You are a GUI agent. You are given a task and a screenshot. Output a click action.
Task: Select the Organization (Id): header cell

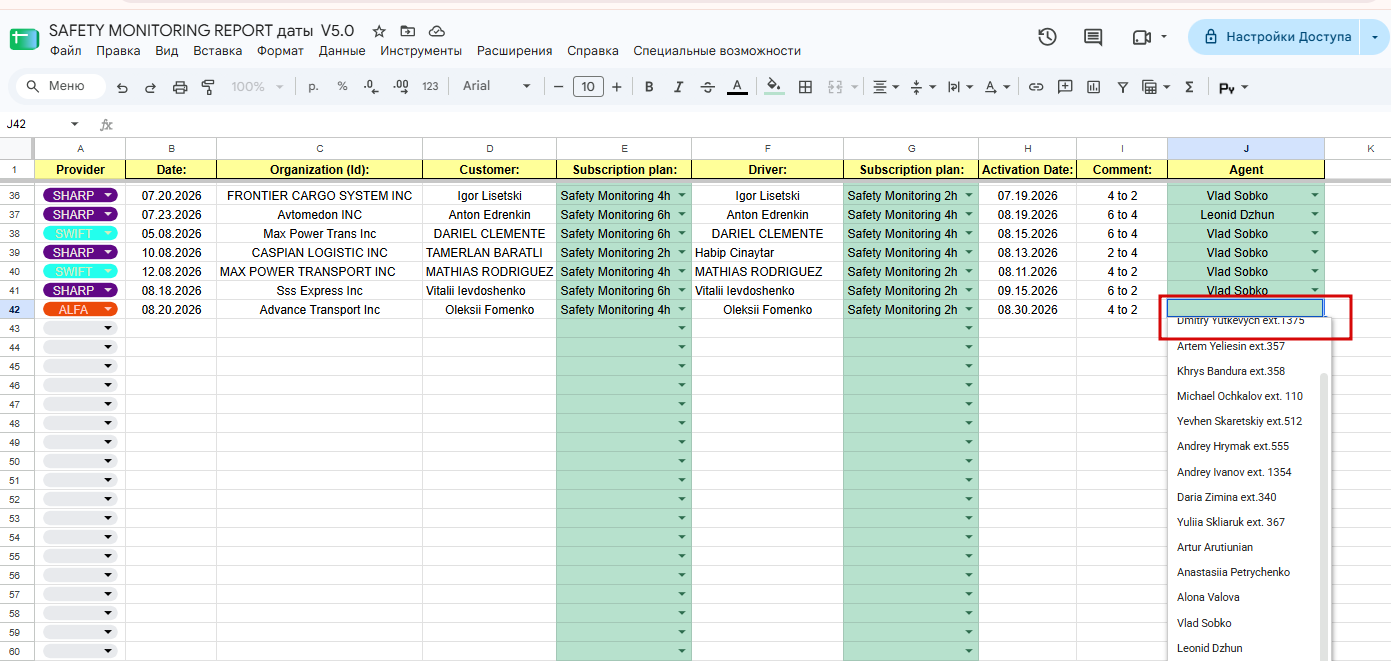coord(320,170)
